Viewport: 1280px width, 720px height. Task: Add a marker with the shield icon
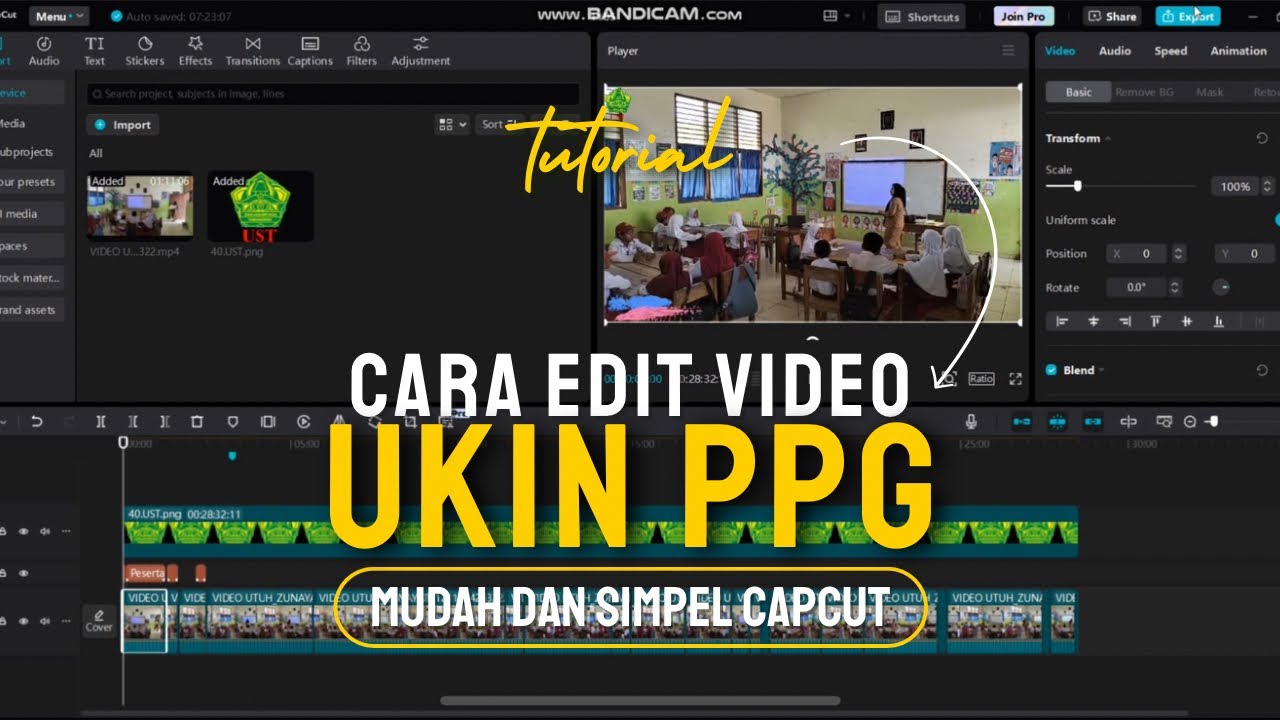pos(232,422)
